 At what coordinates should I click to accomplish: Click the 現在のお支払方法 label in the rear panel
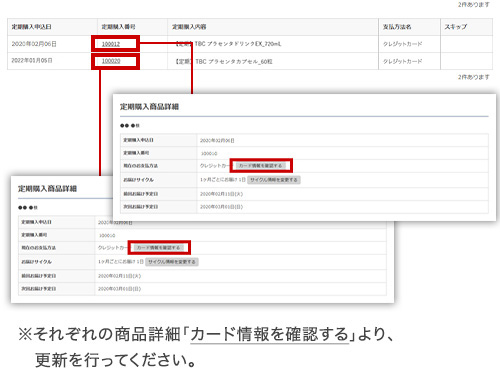(x=39, y=248)
